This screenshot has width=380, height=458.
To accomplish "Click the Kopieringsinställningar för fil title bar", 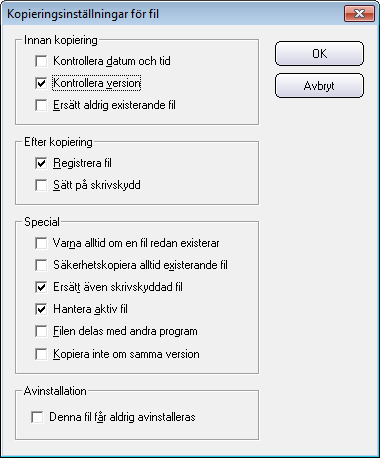I will tap(172, 14).
